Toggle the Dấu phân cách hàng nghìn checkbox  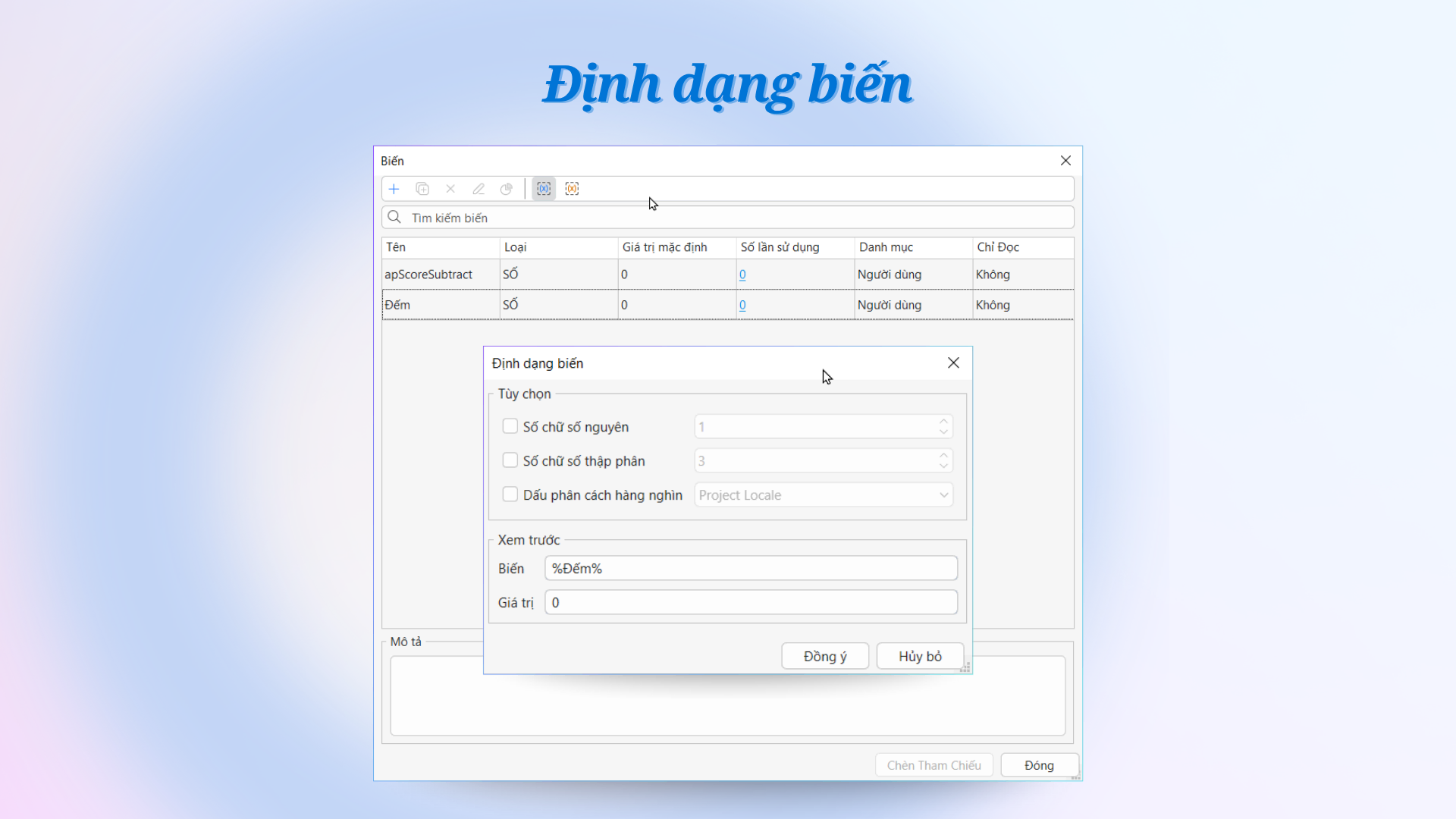[x=510, y=494]
